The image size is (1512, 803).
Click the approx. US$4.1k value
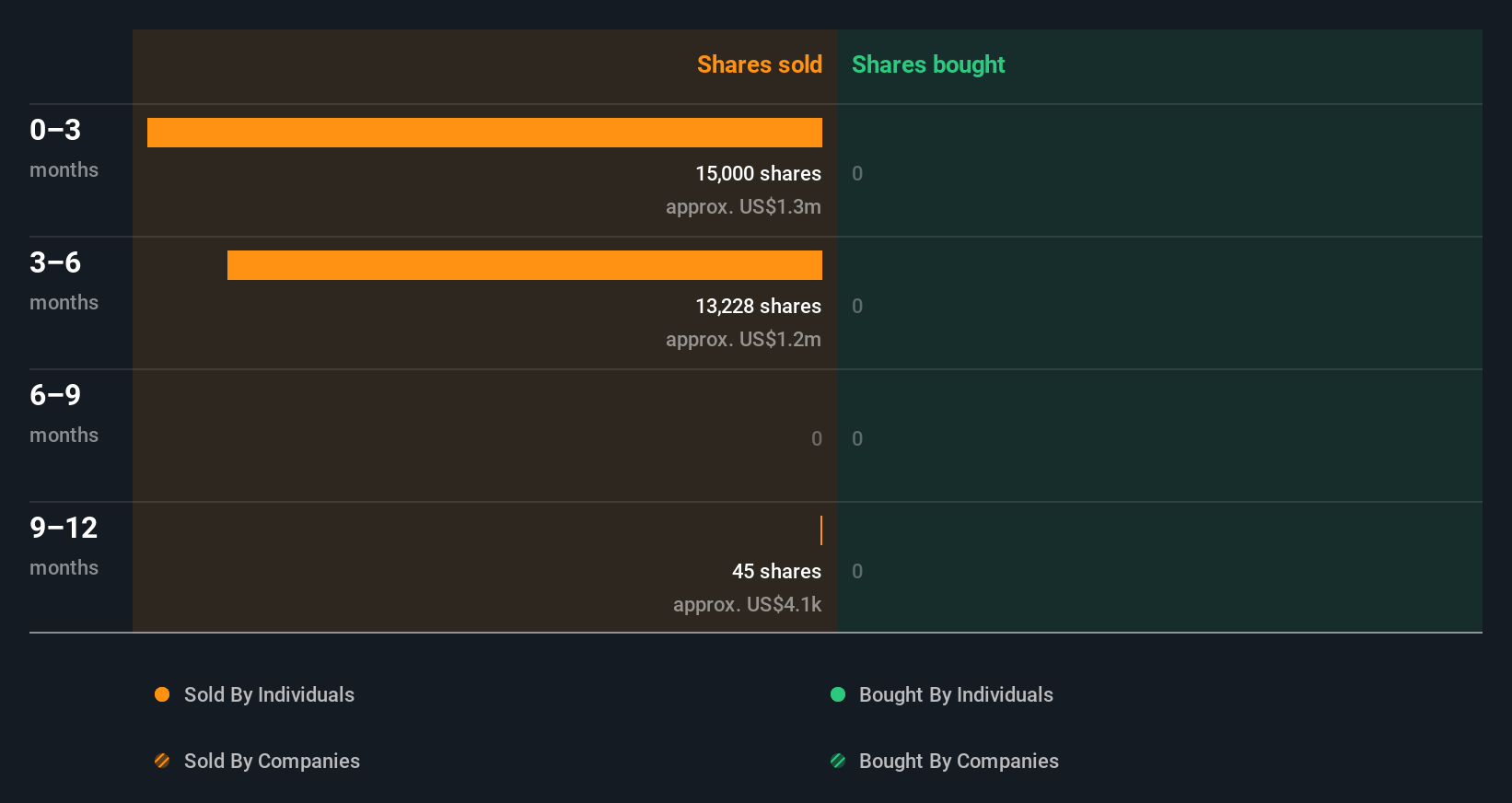point(747,605)
